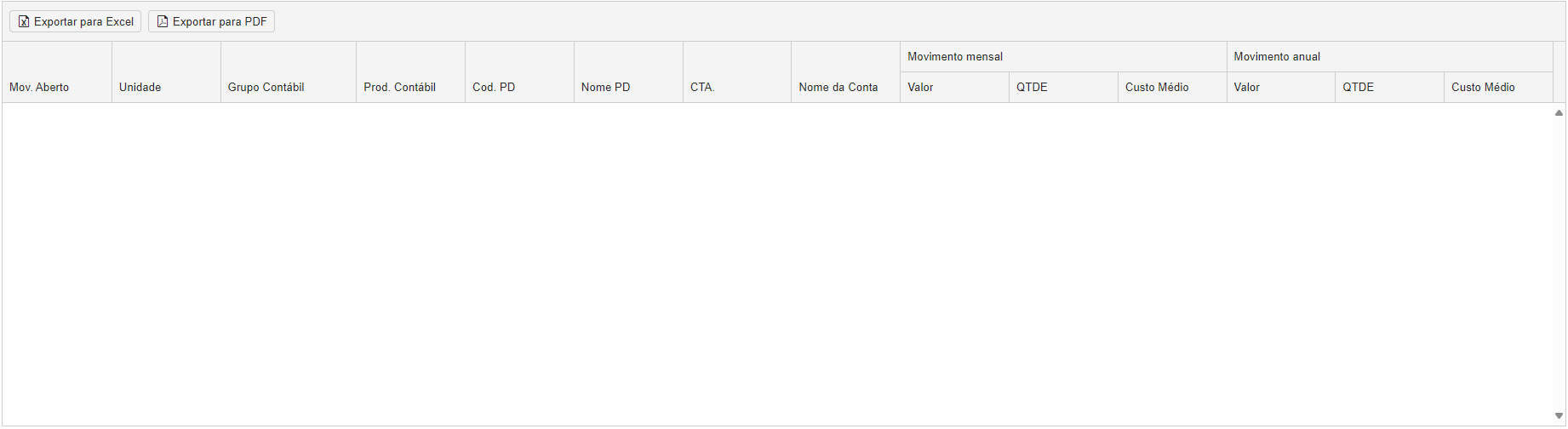Click the CTA. column header

(702, 87)
